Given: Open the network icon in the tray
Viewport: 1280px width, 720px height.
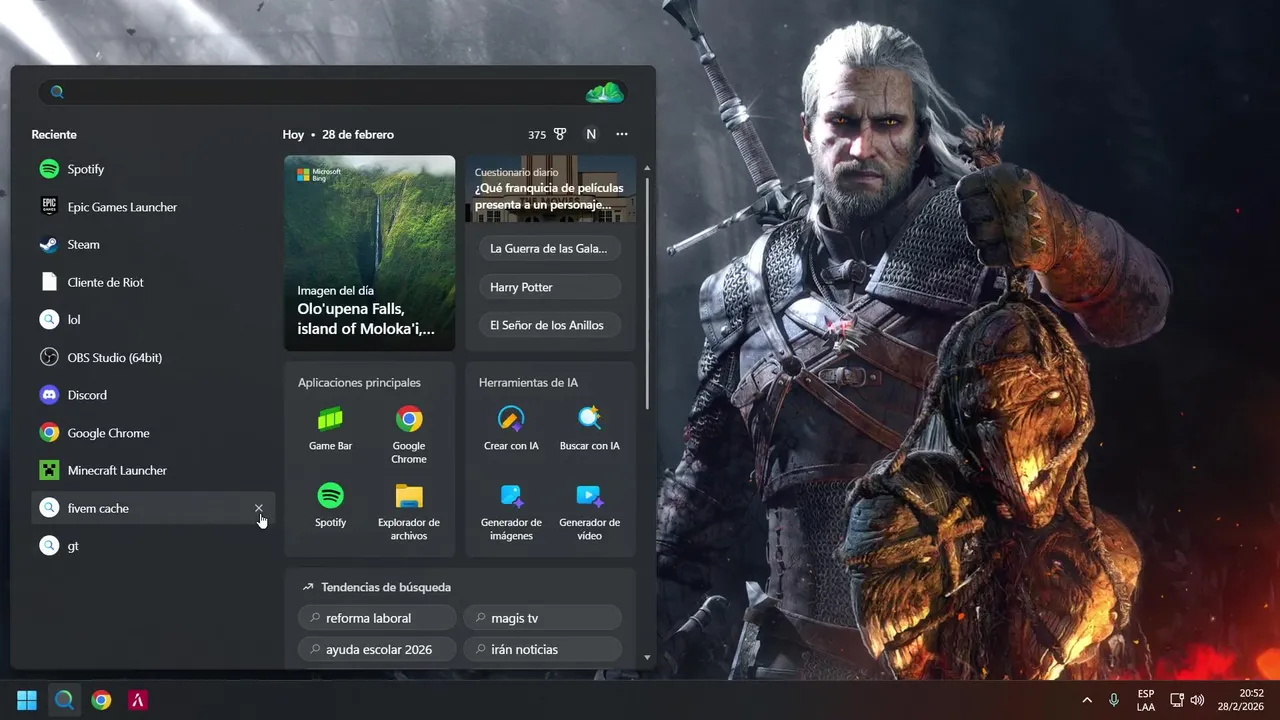Looking at the screenshot, I should point(1178,700).
